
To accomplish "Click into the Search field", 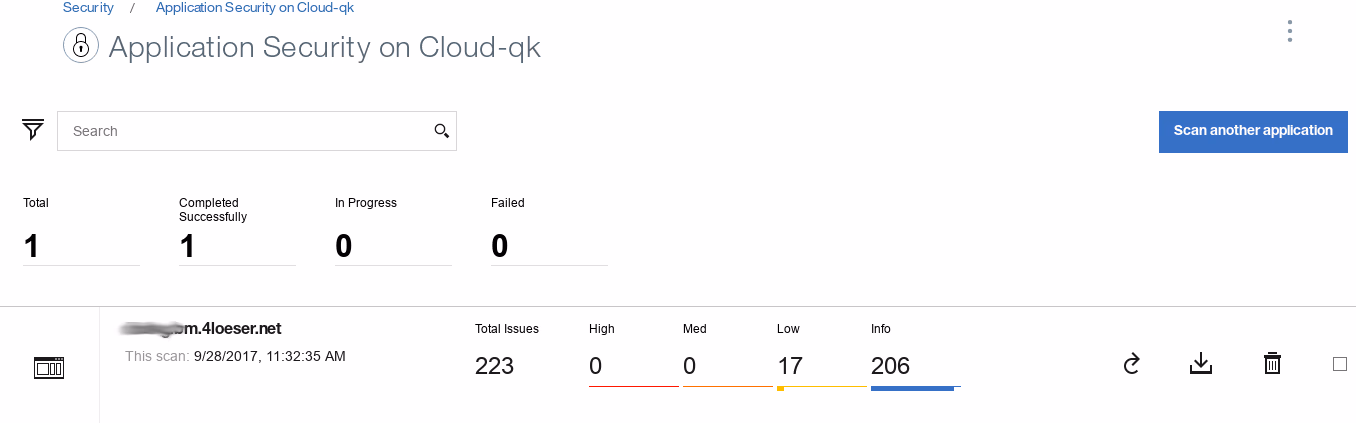I will [245, 131].
